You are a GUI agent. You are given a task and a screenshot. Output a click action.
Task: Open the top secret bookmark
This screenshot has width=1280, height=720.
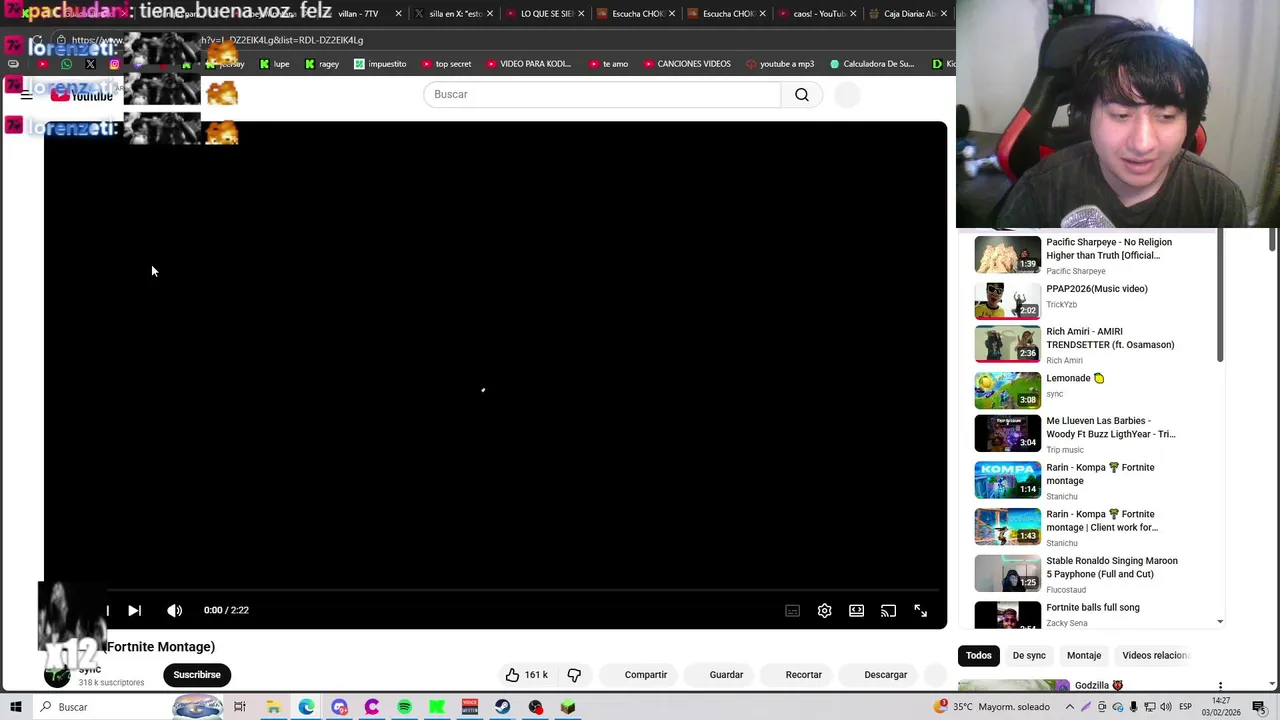446,64
